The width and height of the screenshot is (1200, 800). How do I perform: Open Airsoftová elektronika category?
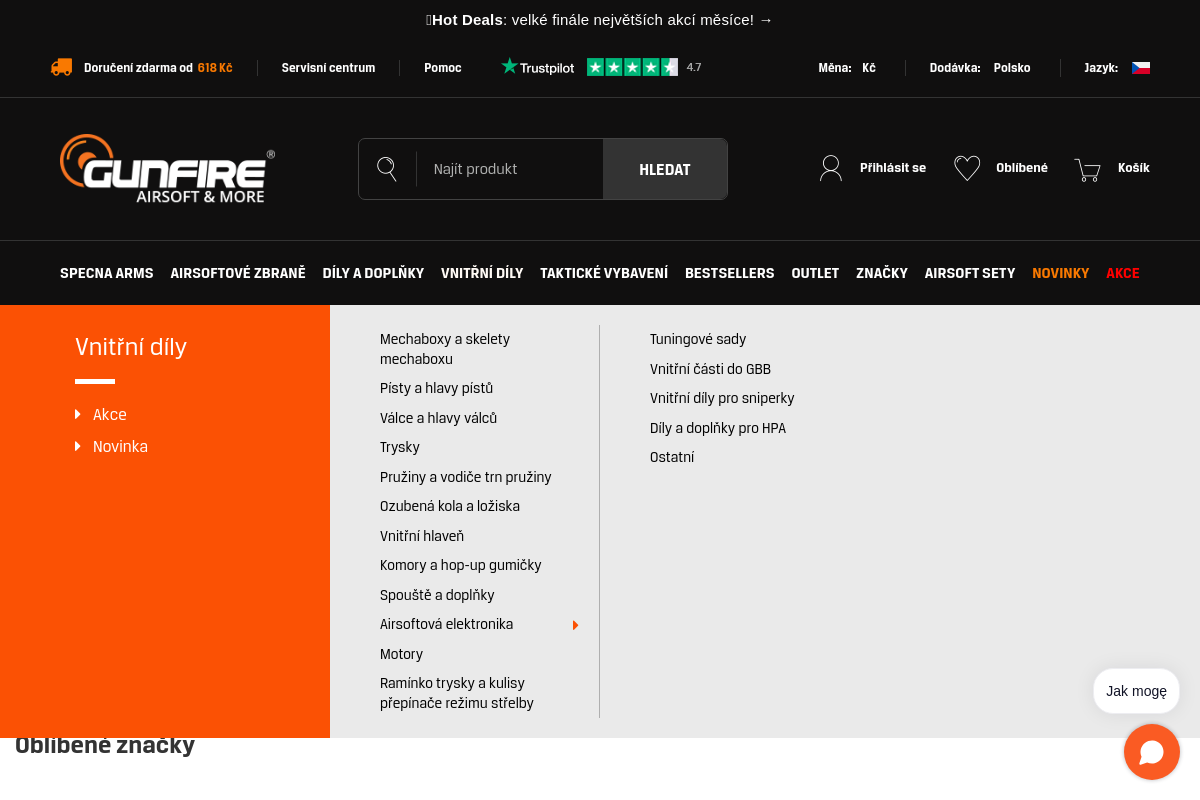click(447, 624)
